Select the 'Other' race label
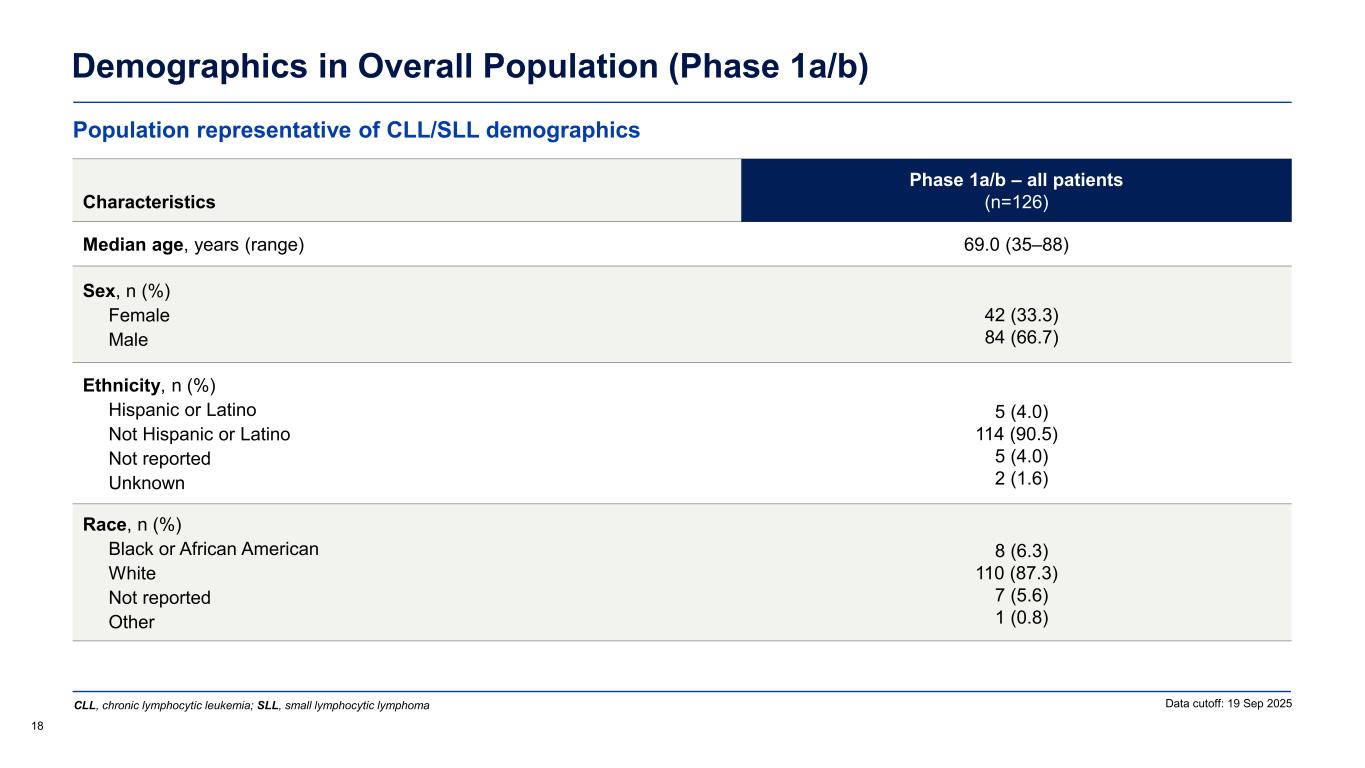Viewport: 1365px width, 768px height. pyautogui.click(x=131, y=622)
